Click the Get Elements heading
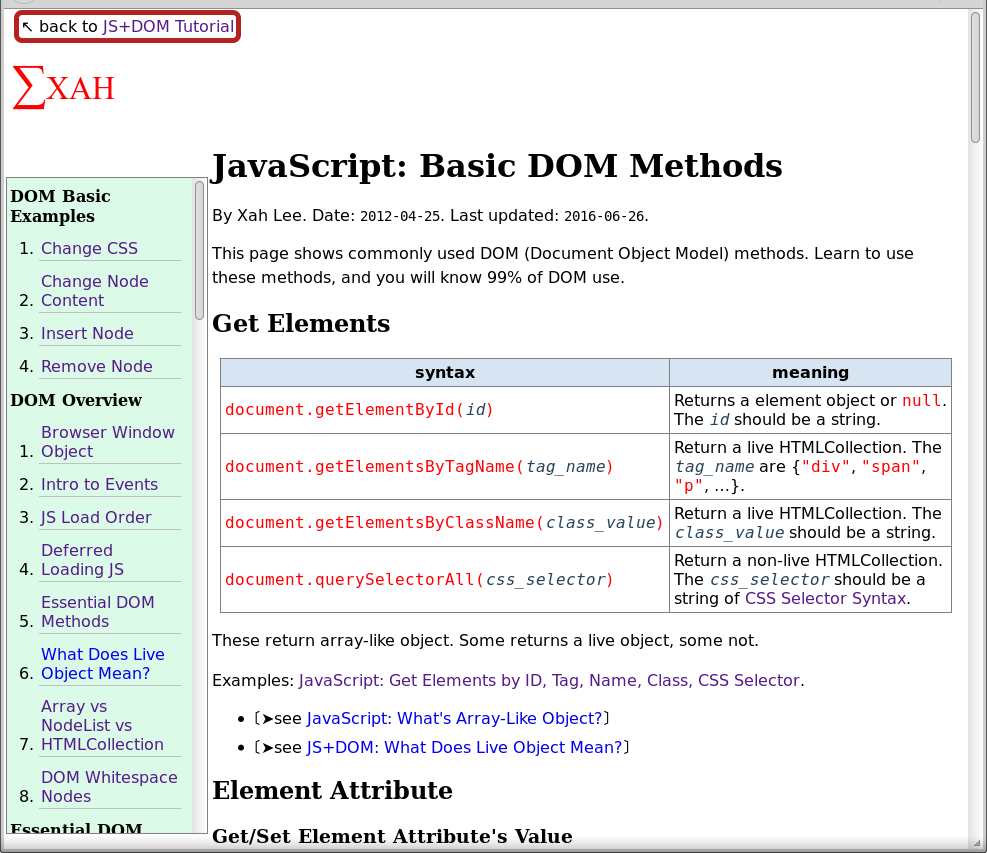 point(301,323)
